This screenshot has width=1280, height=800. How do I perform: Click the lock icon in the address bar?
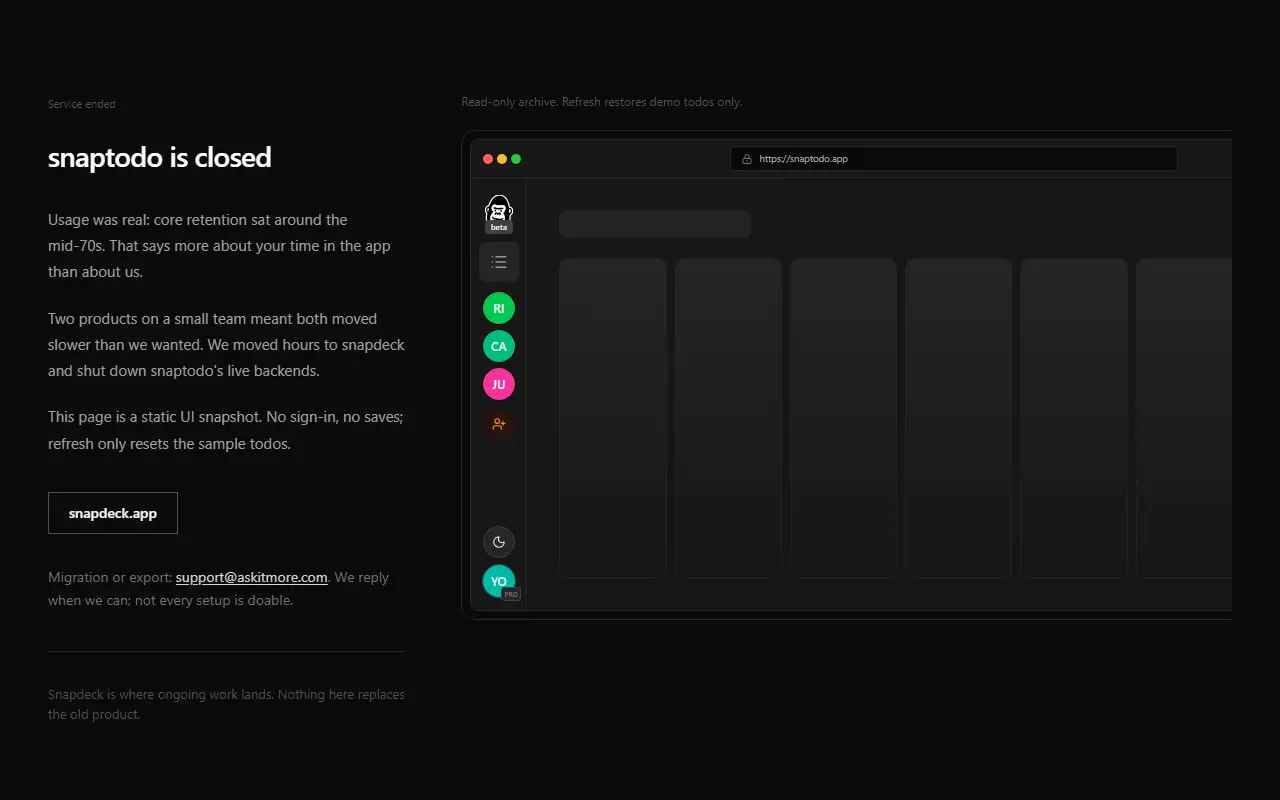coord(746,159)
